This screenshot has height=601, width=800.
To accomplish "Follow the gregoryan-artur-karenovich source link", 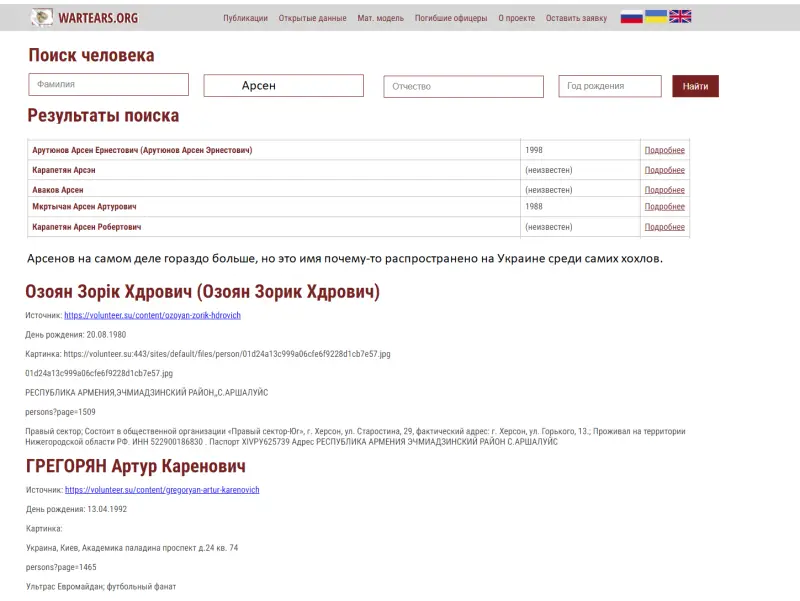I will [x=162, y=490].
